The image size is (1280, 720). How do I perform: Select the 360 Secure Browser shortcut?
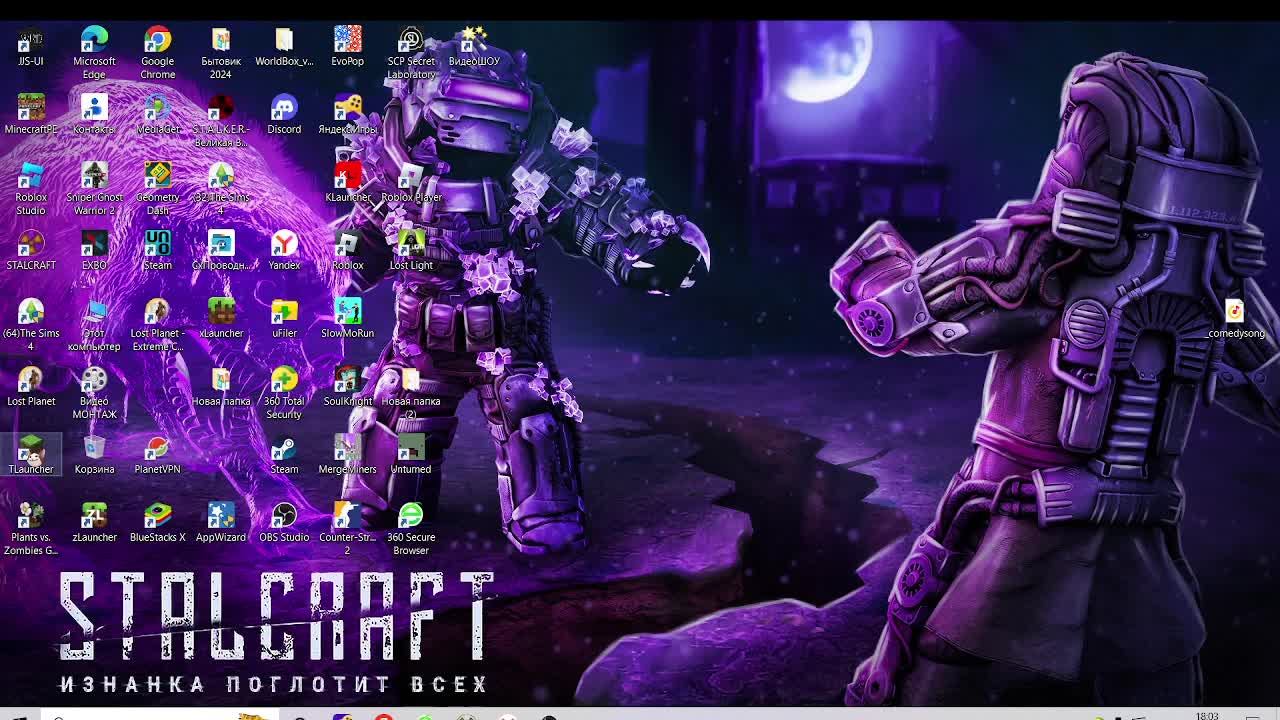pos(411,529)
